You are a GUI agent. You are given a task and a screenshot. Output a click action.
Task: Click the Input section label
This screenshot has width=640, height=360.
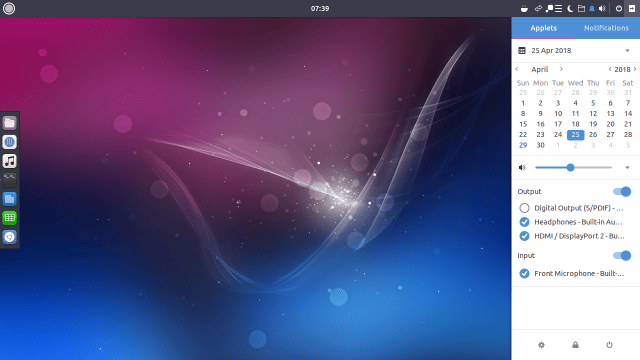(526, 256)
